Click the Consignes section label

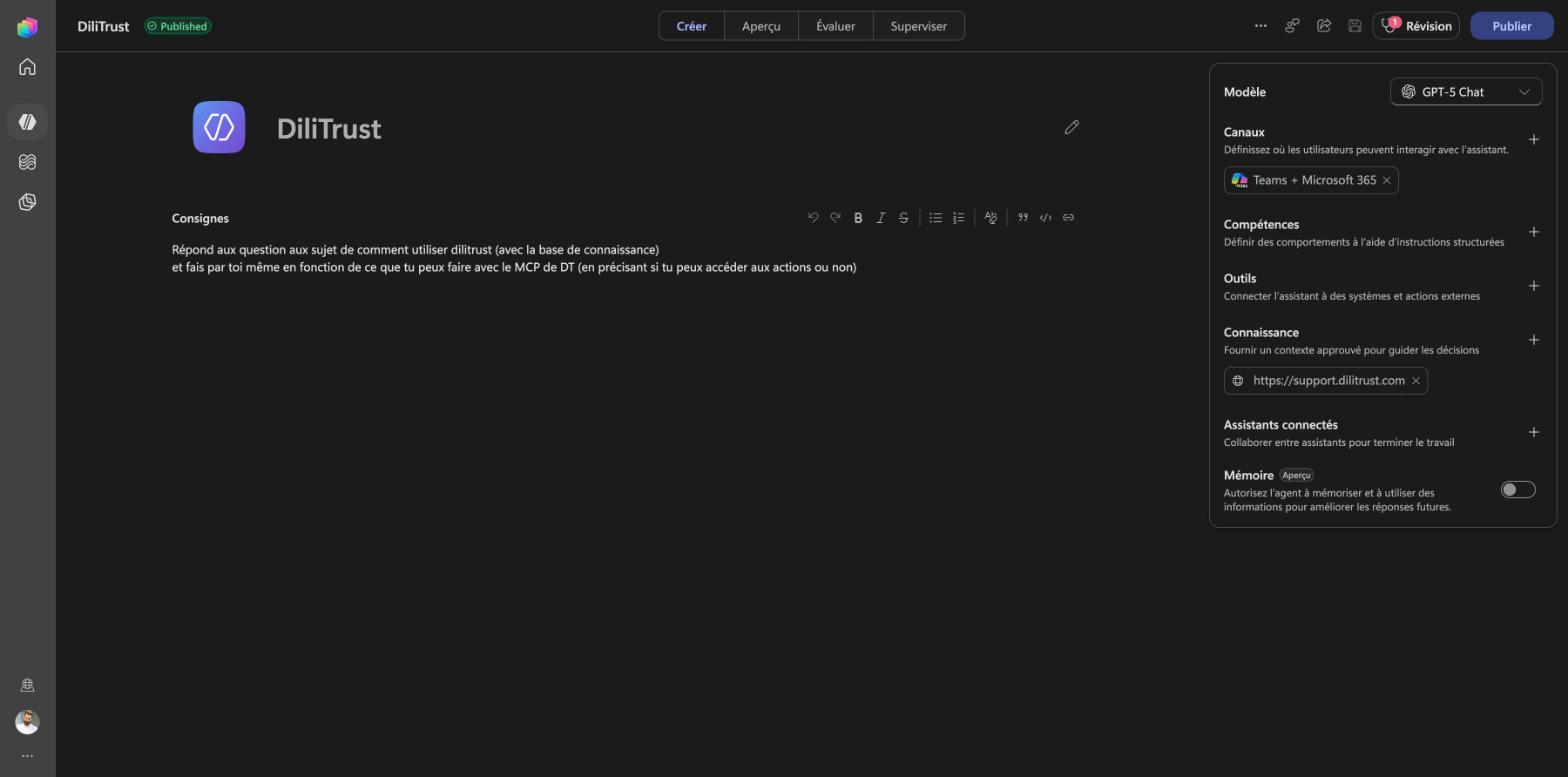[x=200, y=218]
